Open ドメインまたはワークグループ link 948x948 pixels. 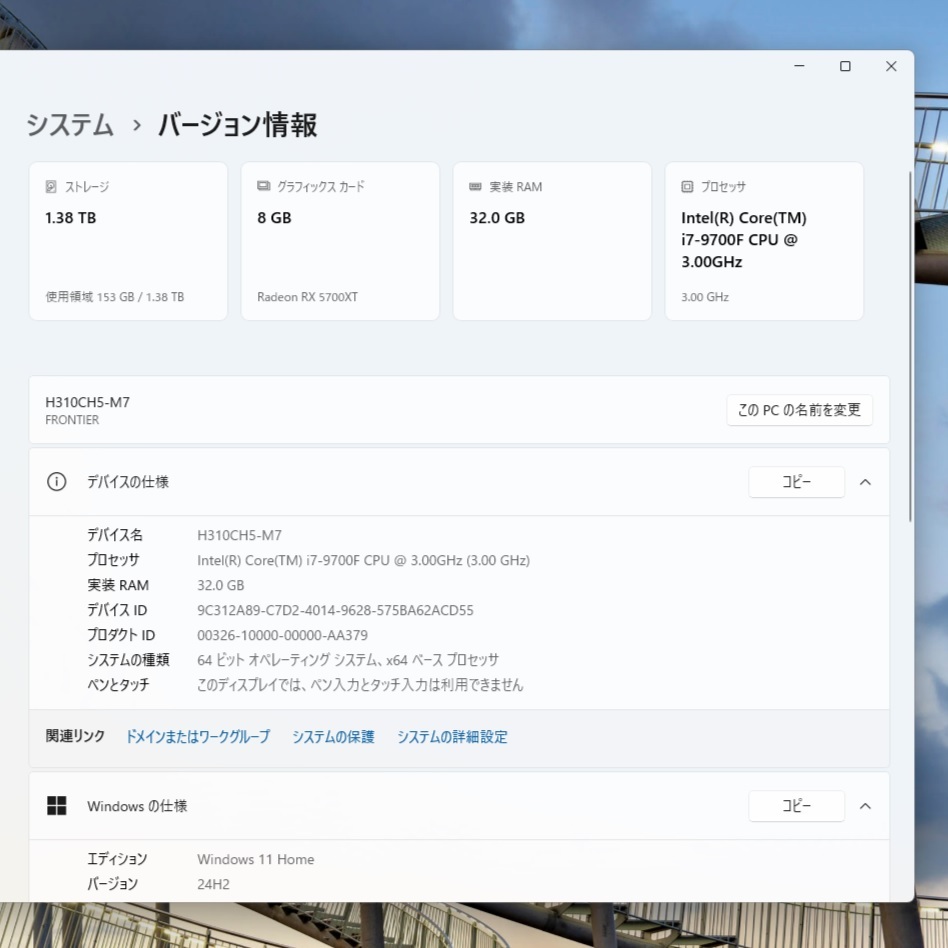click(x=198, y=736)
